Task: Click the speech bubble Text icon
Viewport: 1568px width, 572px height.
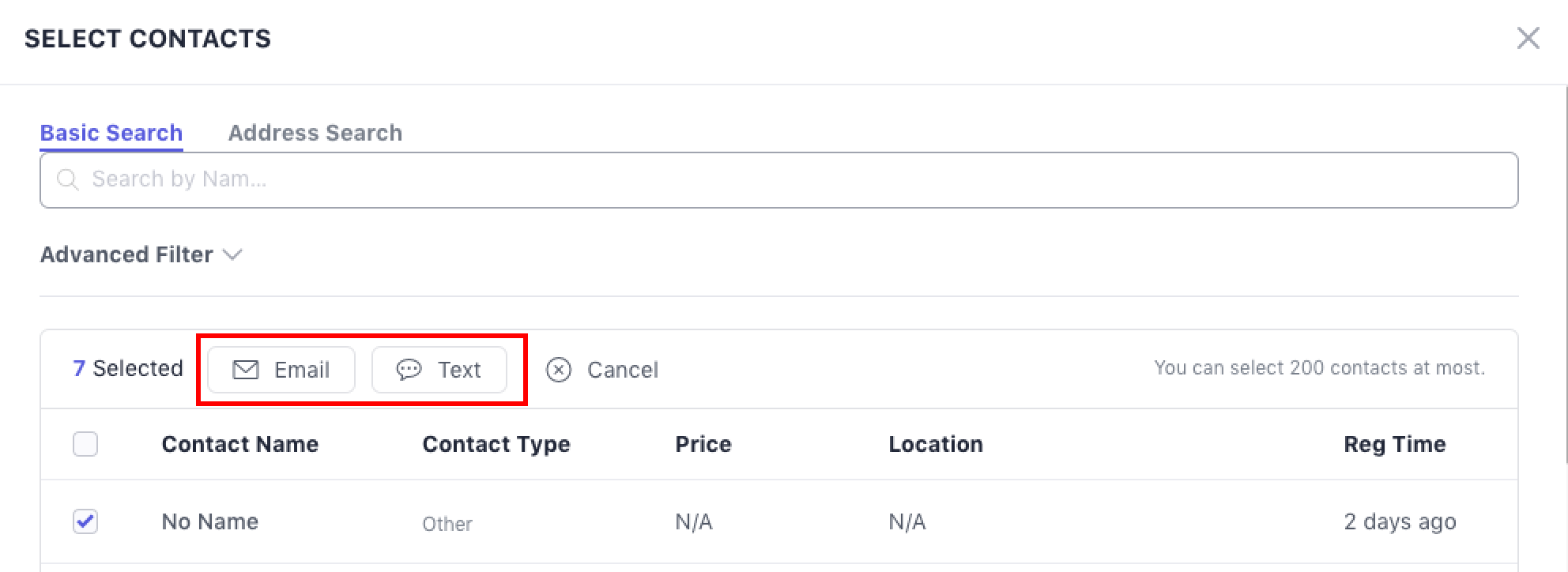Action: [409, 370]
